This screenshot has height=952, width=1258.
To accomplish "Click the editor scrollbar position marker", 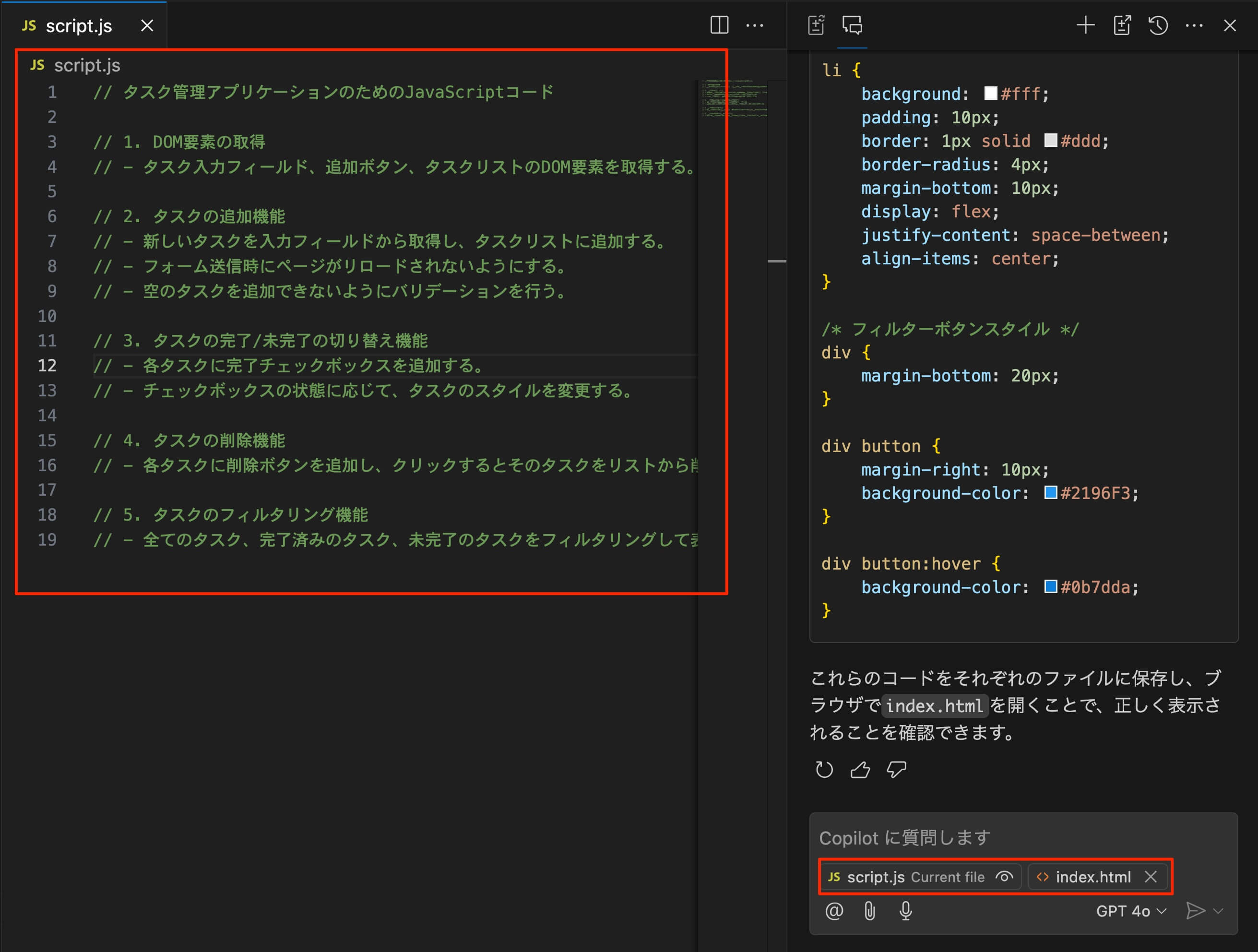I will [x=776, y=261].
